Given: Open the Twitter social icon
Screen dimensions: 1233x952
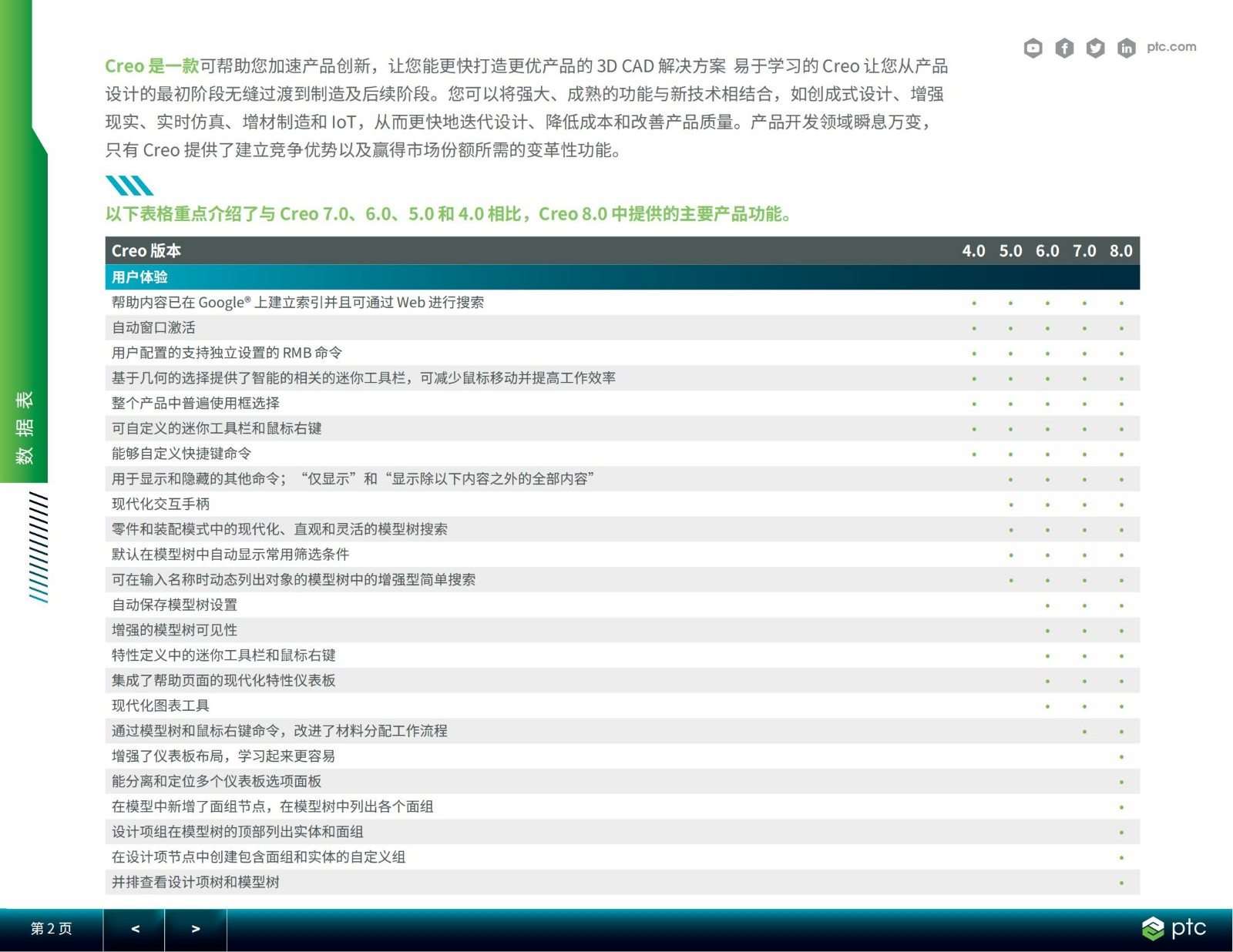Looking at the screenshot, I should (1095, 49).
